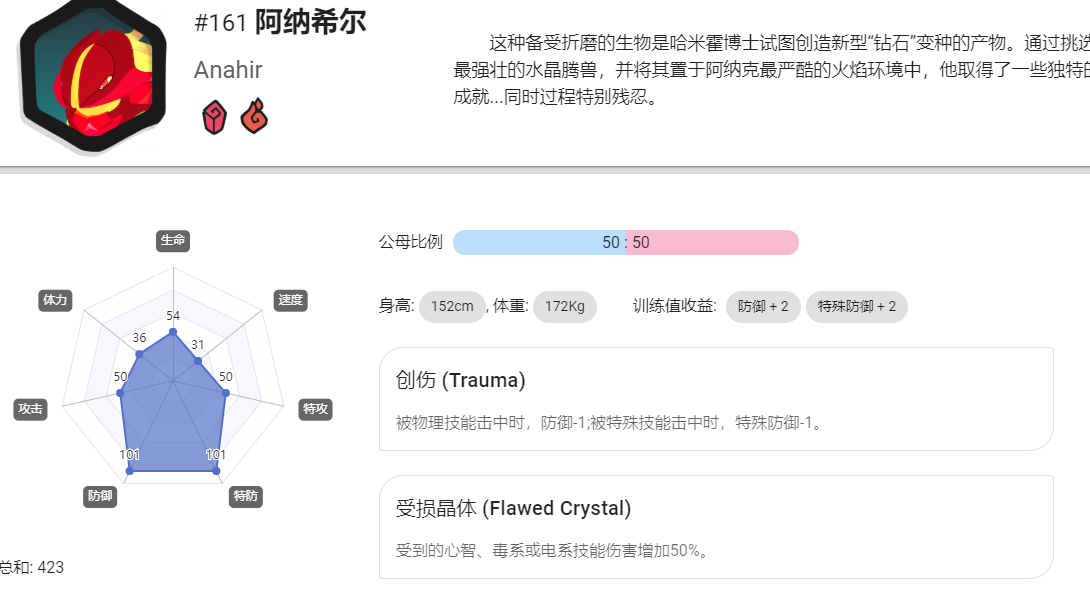Screen dimensions: 1090x596
Task: Click the blue male ratio bar segment
Action: 539,243
